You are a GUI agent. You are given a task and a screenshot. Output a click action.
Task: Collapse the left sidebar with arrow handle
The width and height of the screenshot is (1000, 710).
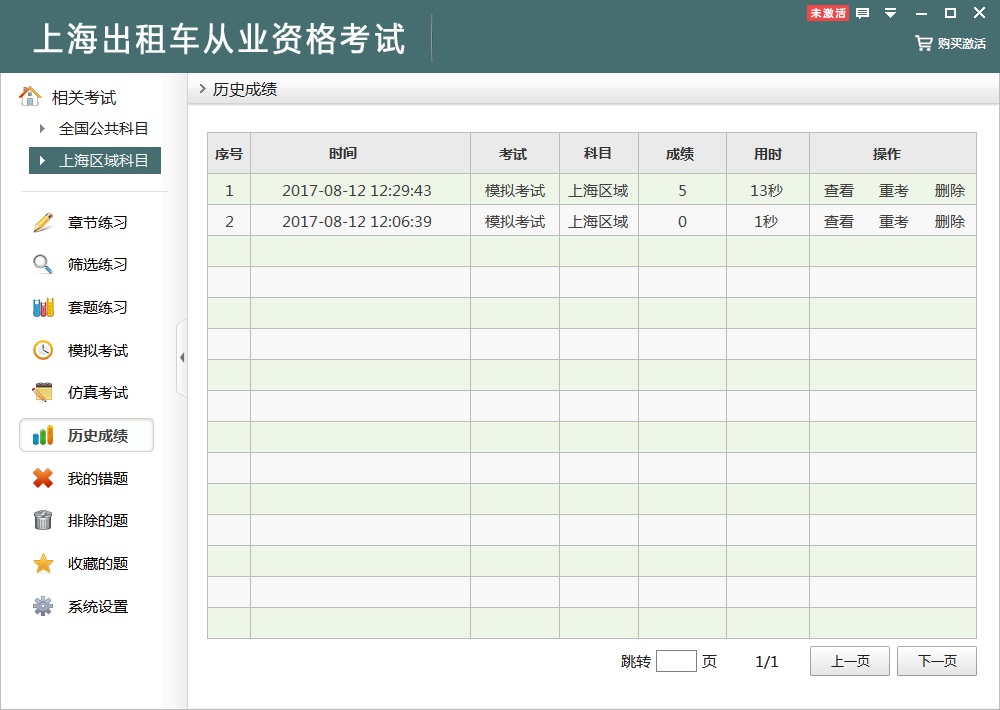182,358
